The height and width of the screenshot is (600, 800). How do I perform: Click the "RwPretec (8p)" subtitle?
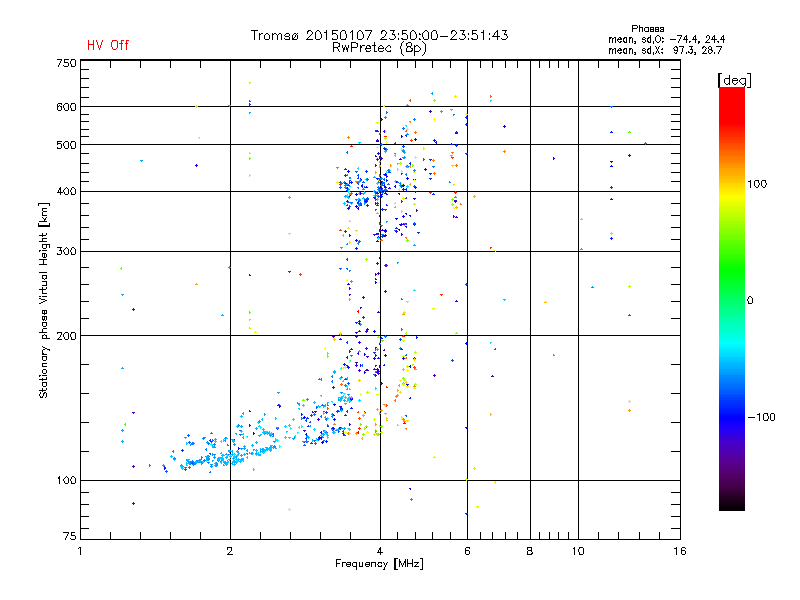click(379, 48)
